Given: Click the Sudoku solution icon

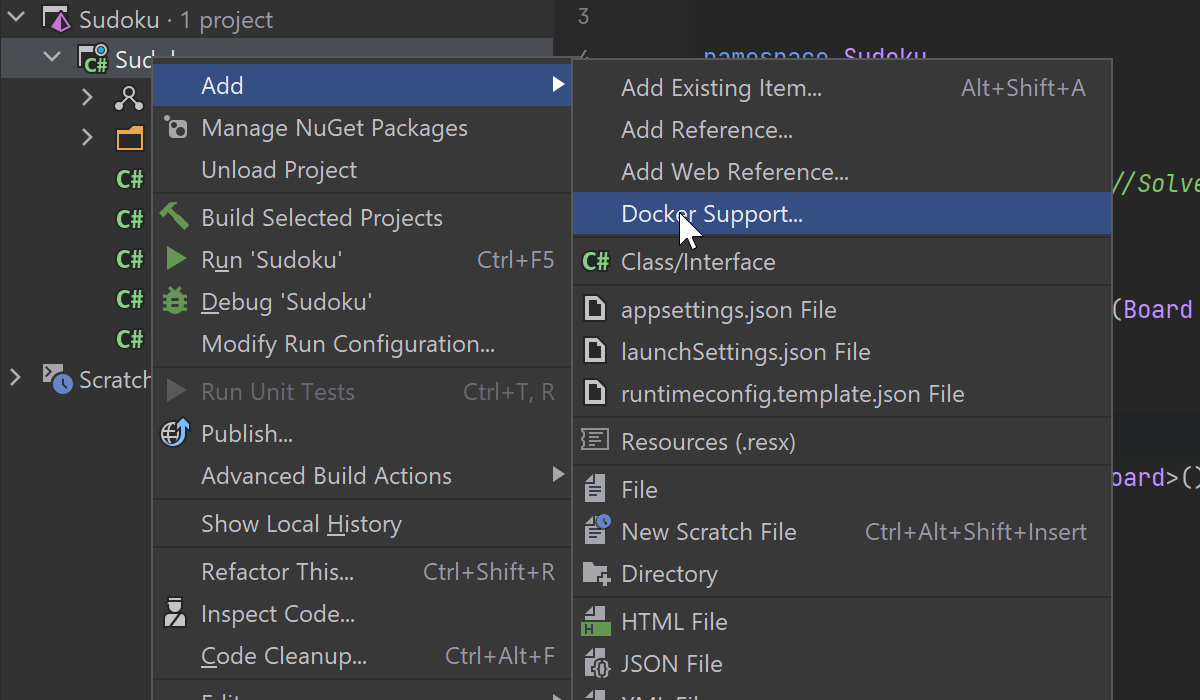Looking at the screenshot, I should click(56, 19).
